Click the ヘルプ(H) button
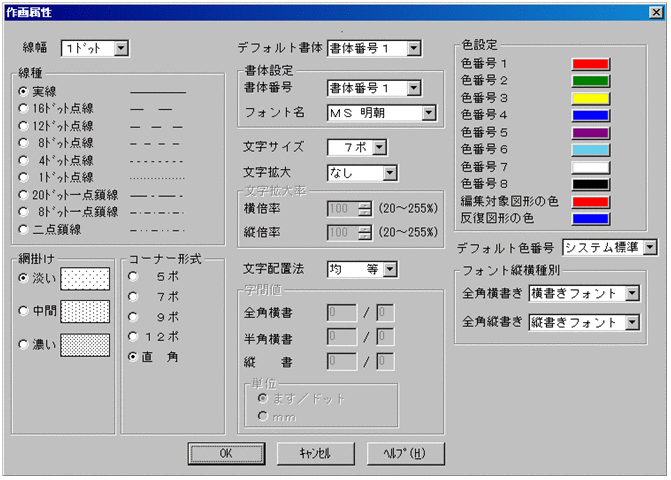 point(405,453)
